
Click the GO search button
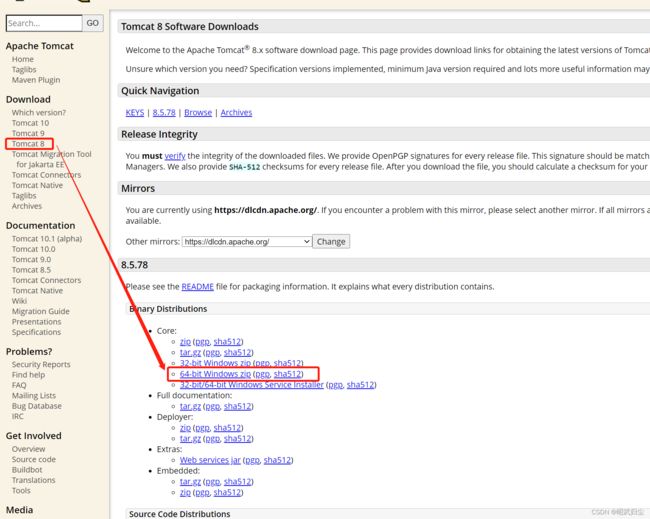point(92,23)
